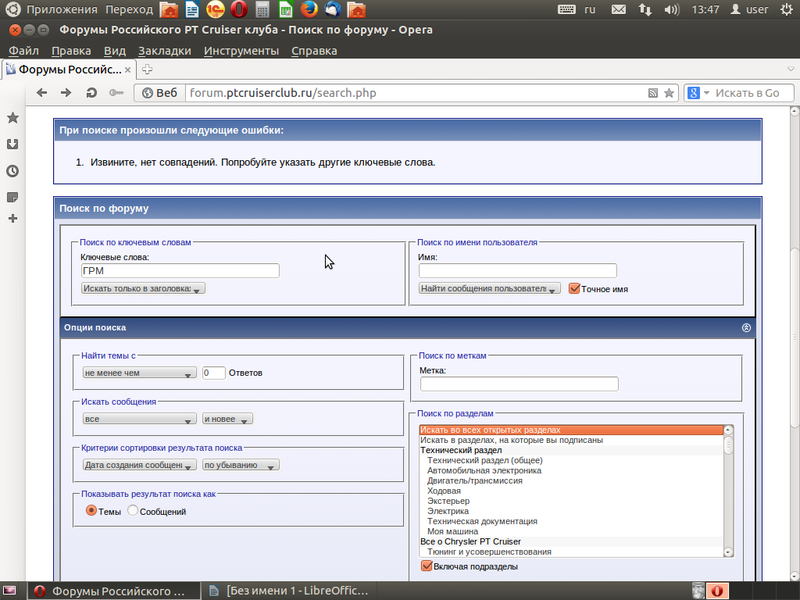Open home folder icon next to Переход

(x=169, y=9)
